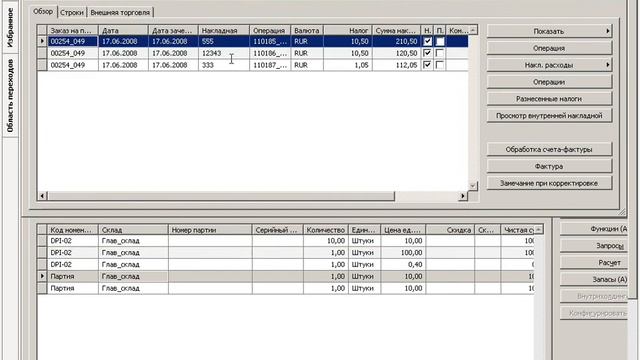640x360 pixels.
Task: Click the lower grid's scroll up arrow
Action: [x=539, y=230]
